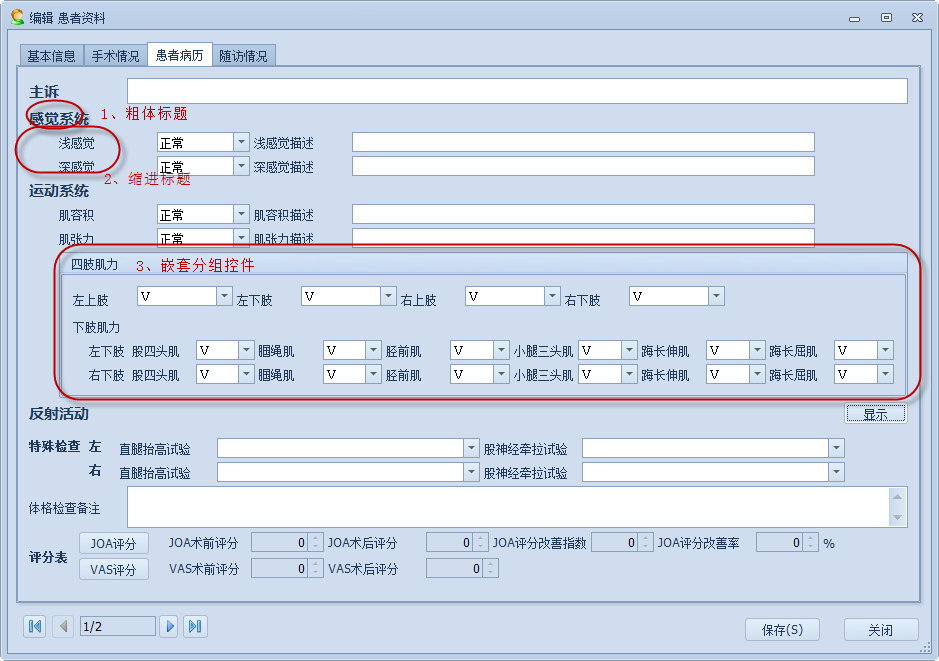
Task: Go to last record navigation icon
Action: click(x=195, y=626)
